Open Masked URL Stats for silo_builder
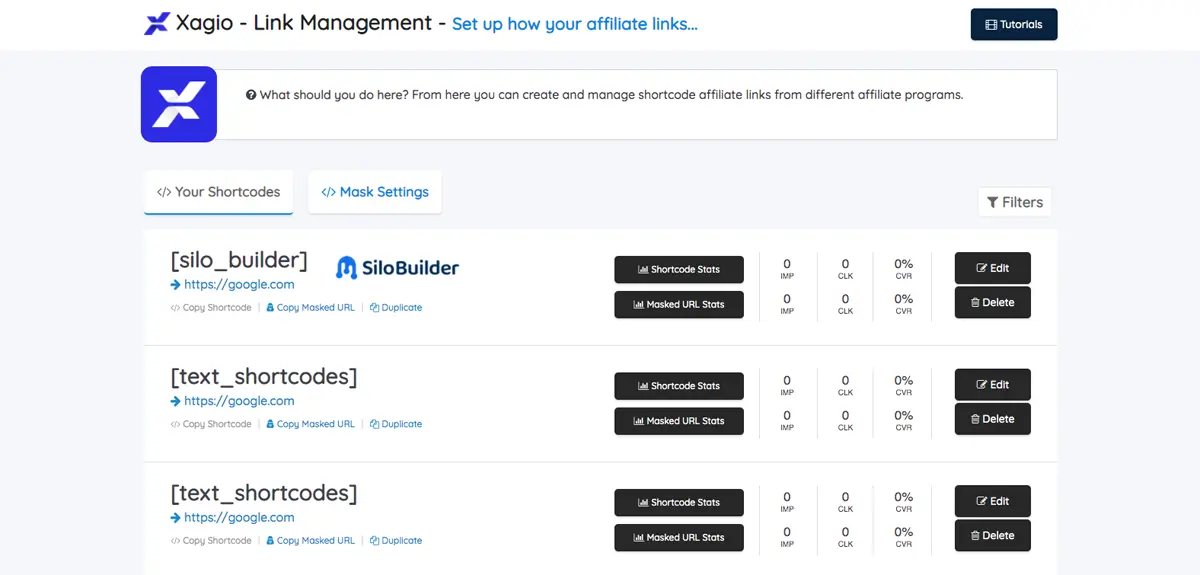 coord(679,304)
